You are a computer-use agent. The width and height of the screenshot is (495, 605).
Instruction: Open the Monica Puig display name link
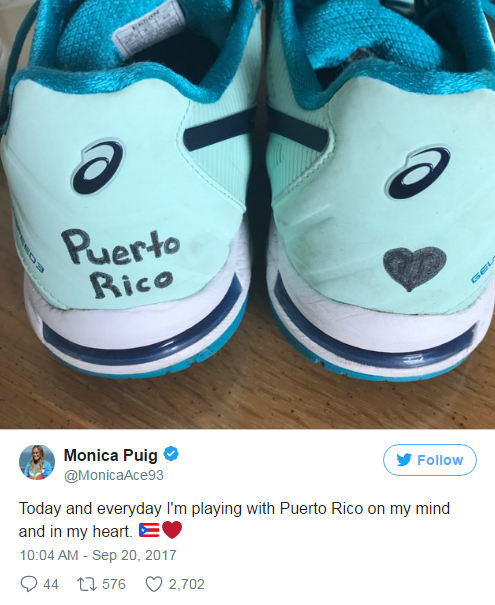pyautogui.click(x=111, y=455)
